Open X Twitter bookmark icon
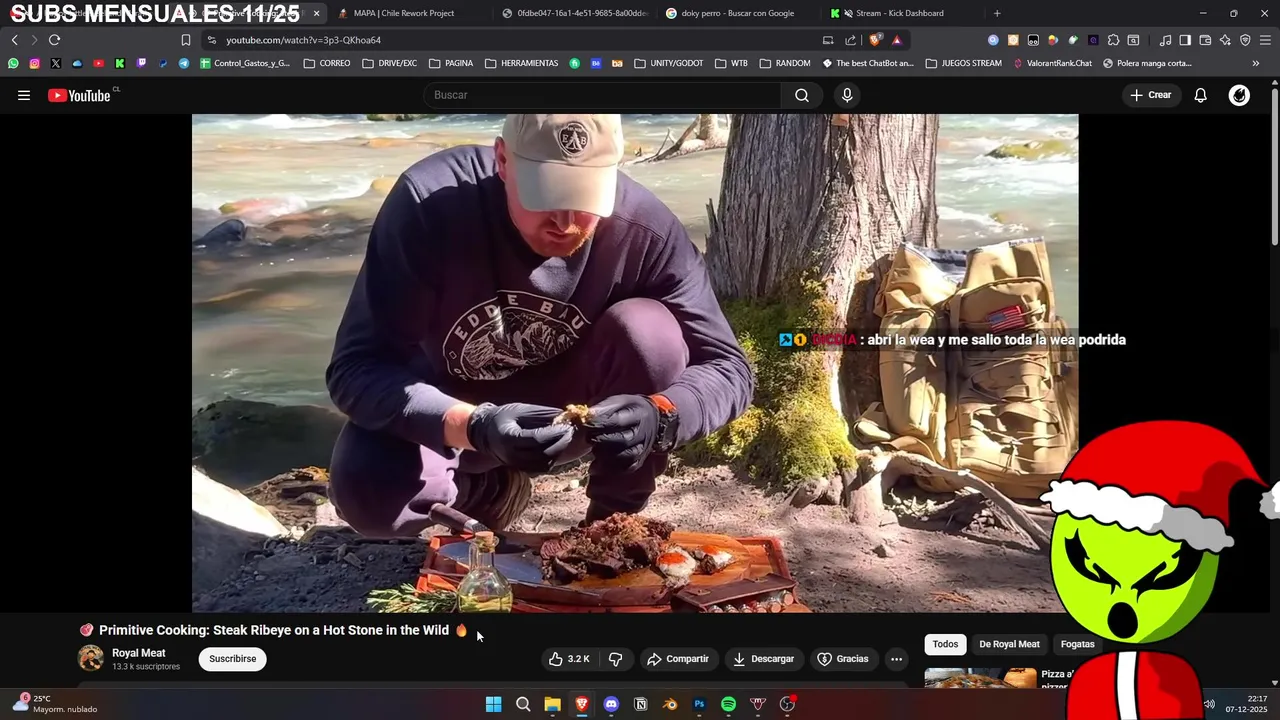The width and height of the screenshot is (1280, 720). pos(55,63)
